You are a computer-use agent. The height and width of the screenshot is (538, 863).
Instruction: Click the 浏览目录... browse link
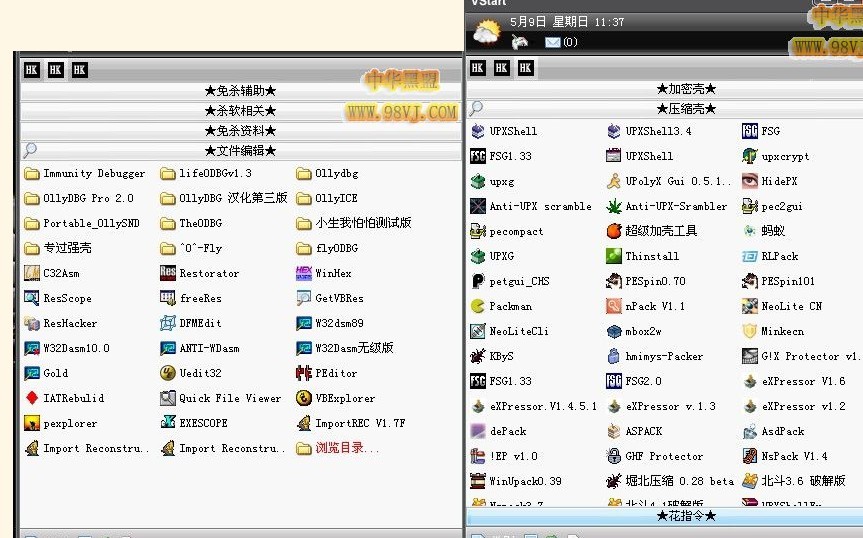(347, 448)
